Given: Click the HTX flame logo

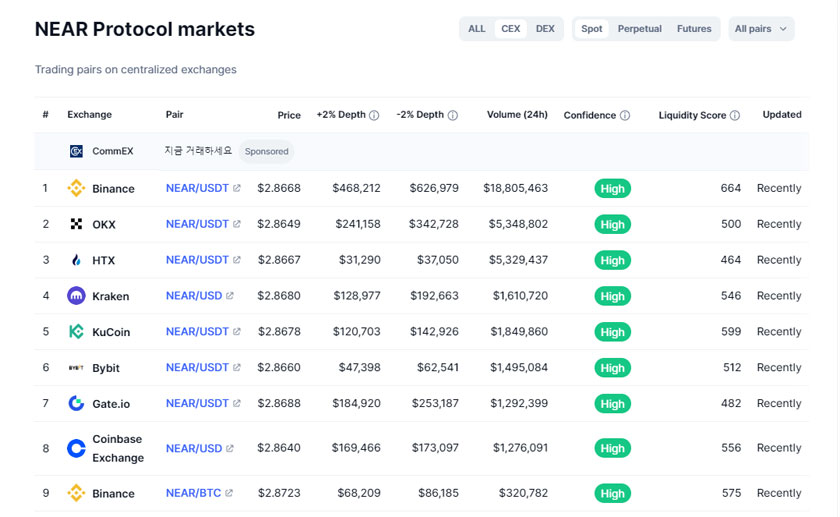Looking at the screenshot, I should (76, 260).
